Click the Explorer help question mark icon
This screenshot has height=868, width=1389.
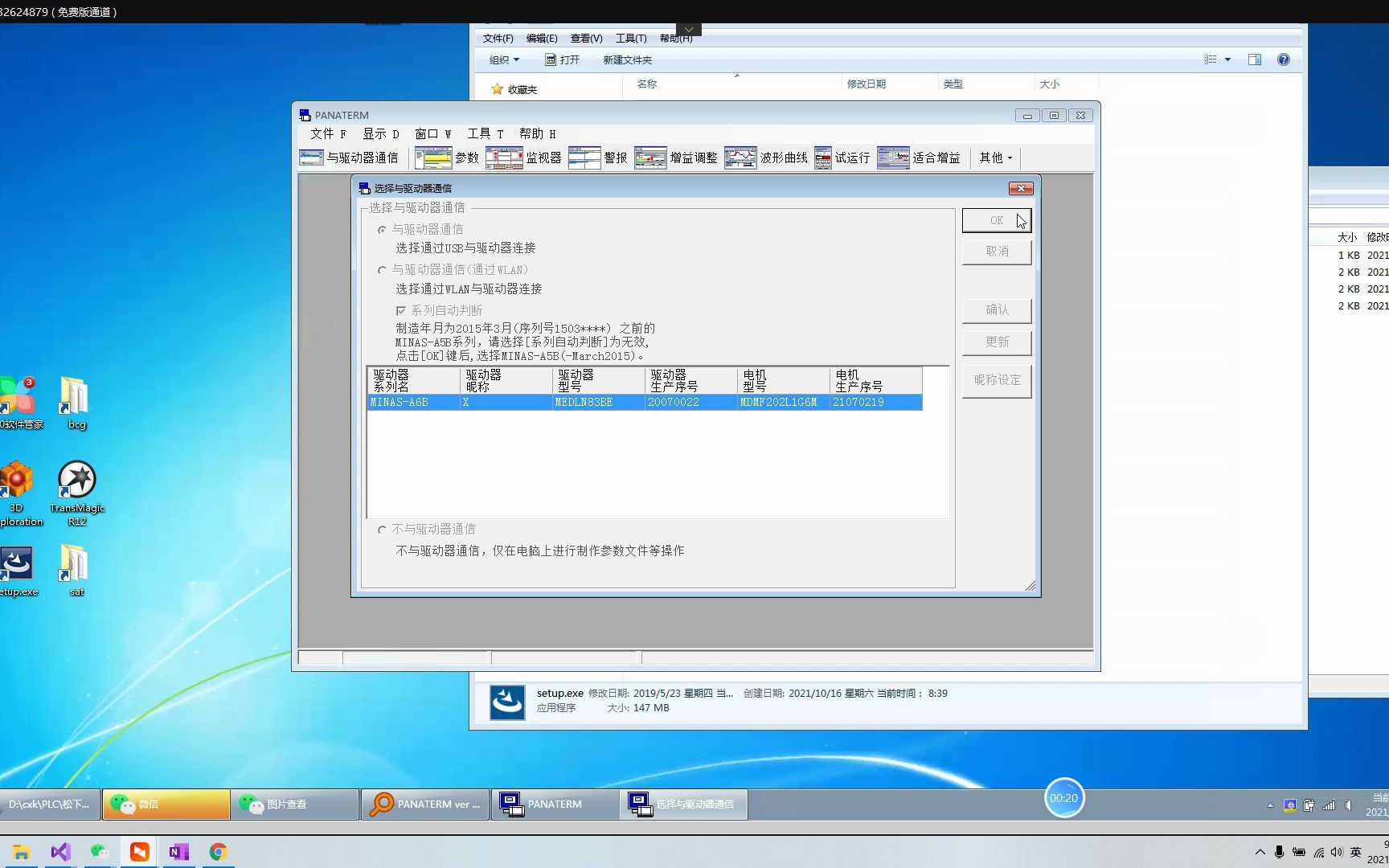[x=1284, y=59]
